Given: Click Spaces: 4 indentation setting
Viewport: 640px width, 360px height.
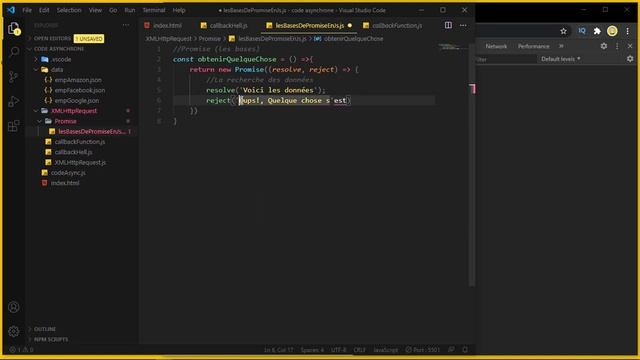Looking at the screenshot, I should click(312, 350).
